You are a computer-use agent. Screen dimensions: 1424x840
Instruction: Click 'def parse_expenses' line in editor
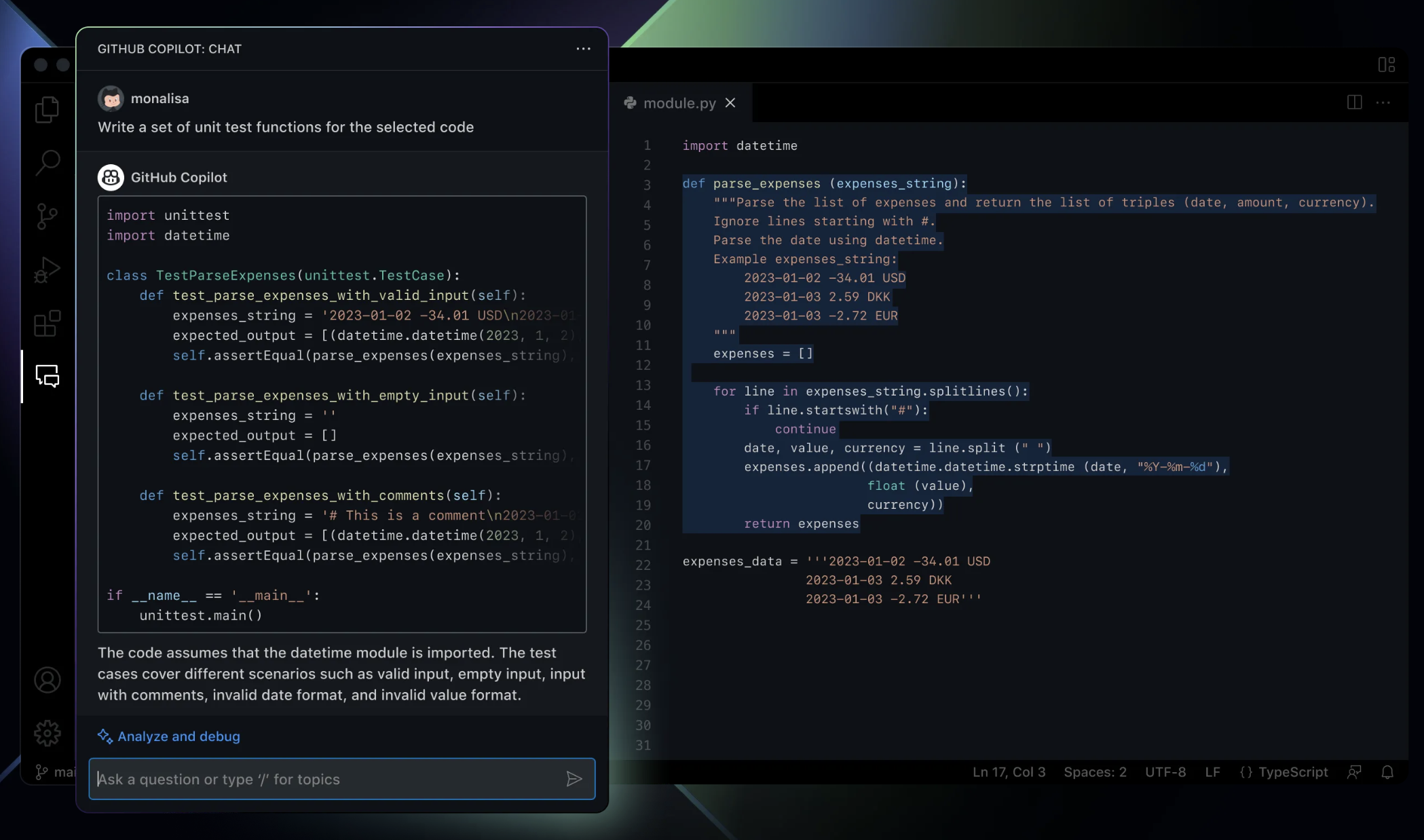point(824,183)
